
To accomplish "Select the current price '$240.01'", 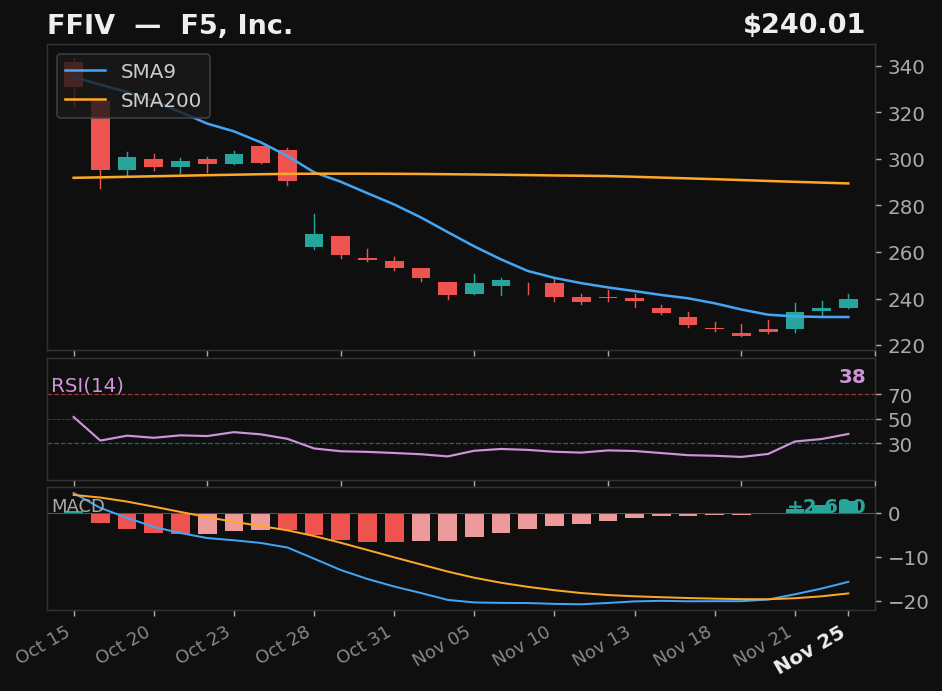I will [804, 25].
